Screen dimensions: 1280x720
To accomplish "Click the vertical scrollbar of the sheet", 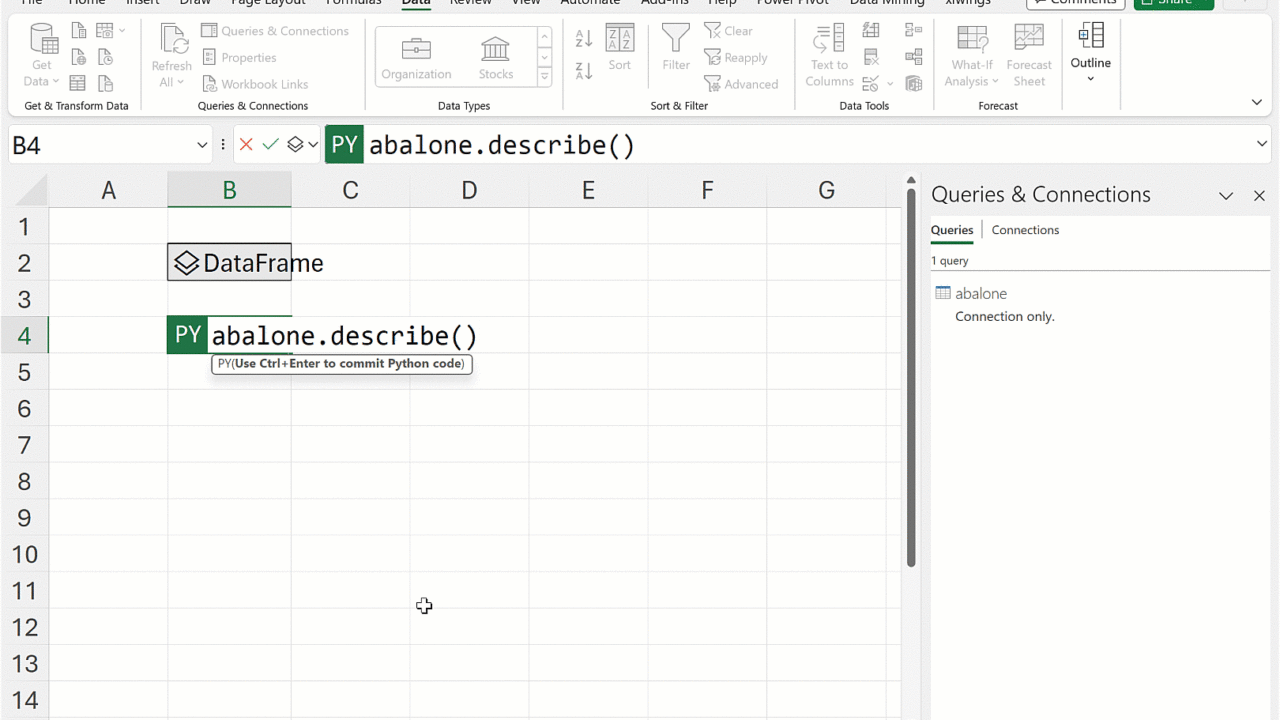I will coord(911,380).
